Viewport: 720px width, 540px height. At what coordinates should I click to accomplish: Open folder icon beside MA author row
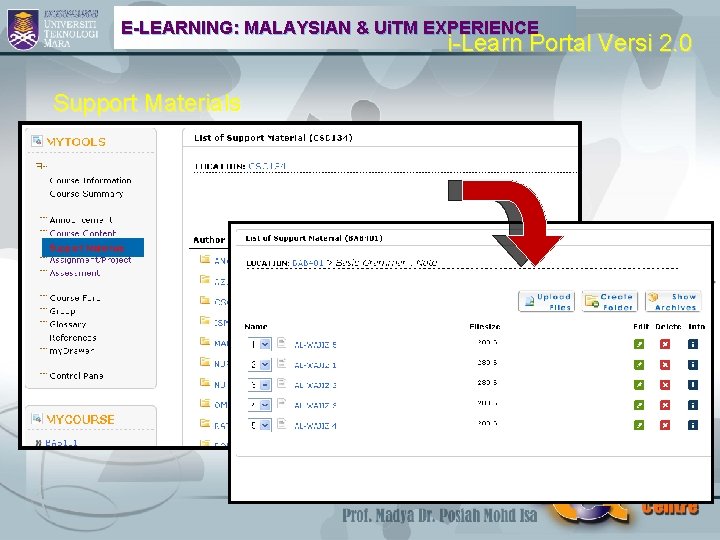click(x=205, y=341)
